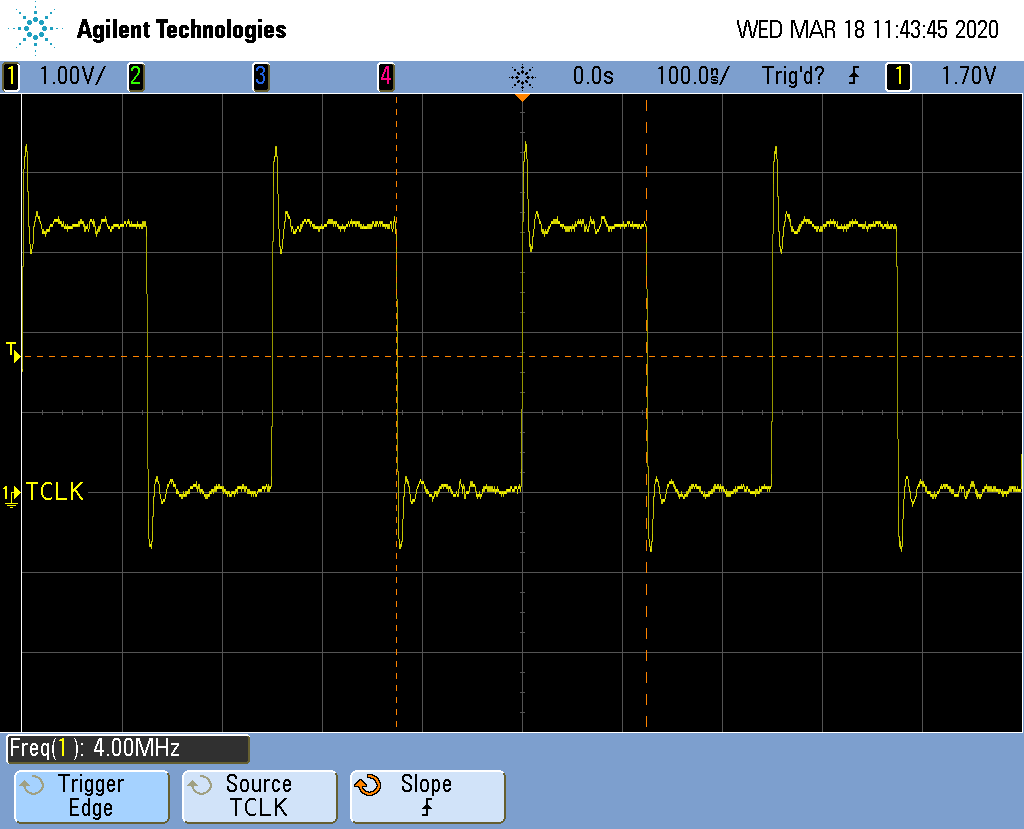Select the green channel 2 indicator

(135, 76)
